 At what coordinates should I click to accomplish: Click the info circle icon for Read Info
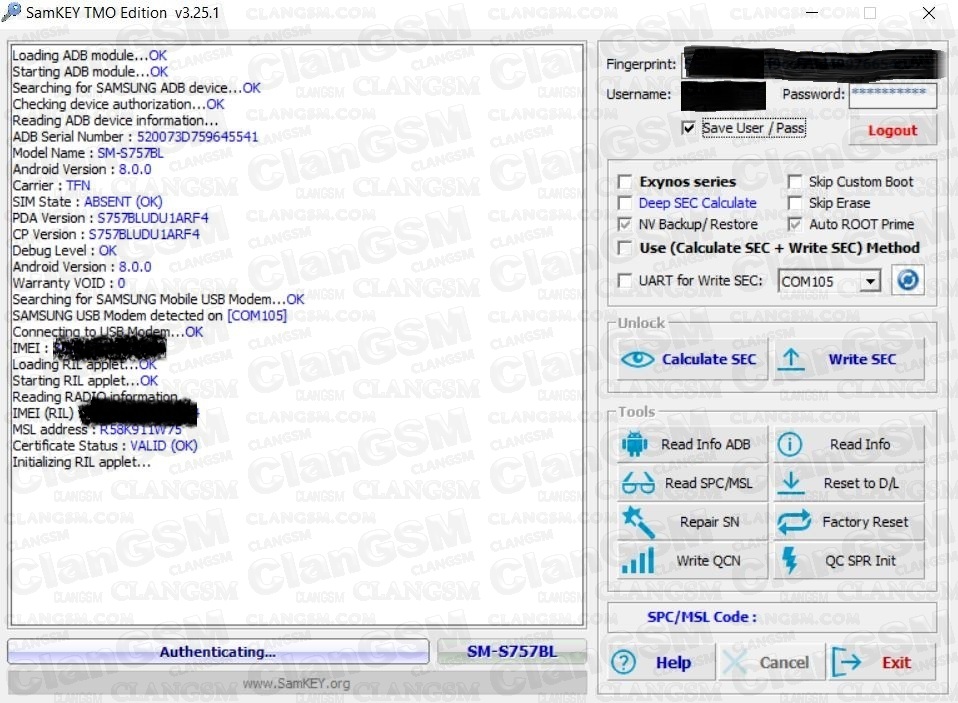789,444
